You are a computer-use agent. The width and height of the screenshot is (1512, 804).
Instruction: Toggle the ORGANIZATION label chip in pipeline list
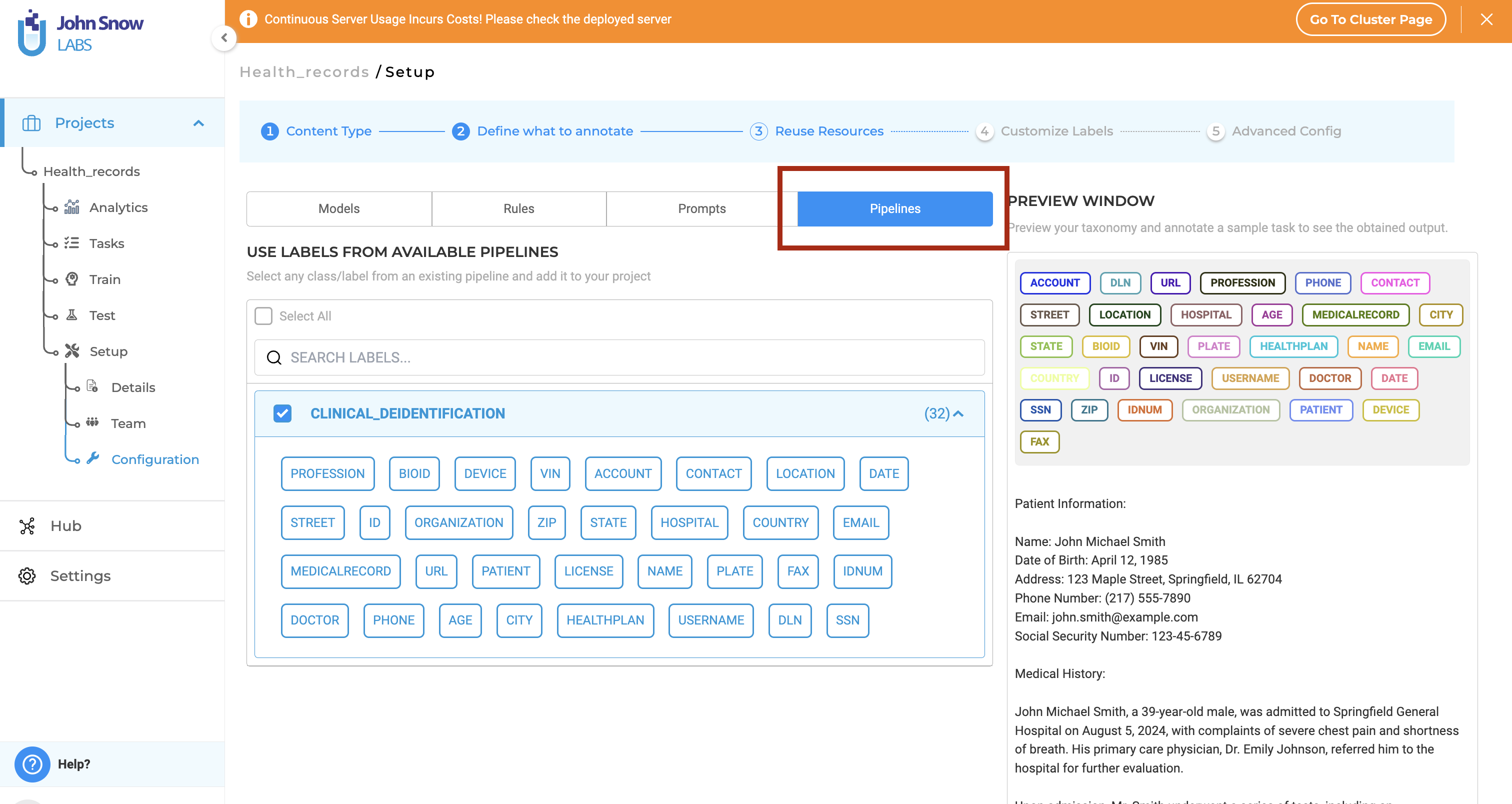tap(459, 523)
